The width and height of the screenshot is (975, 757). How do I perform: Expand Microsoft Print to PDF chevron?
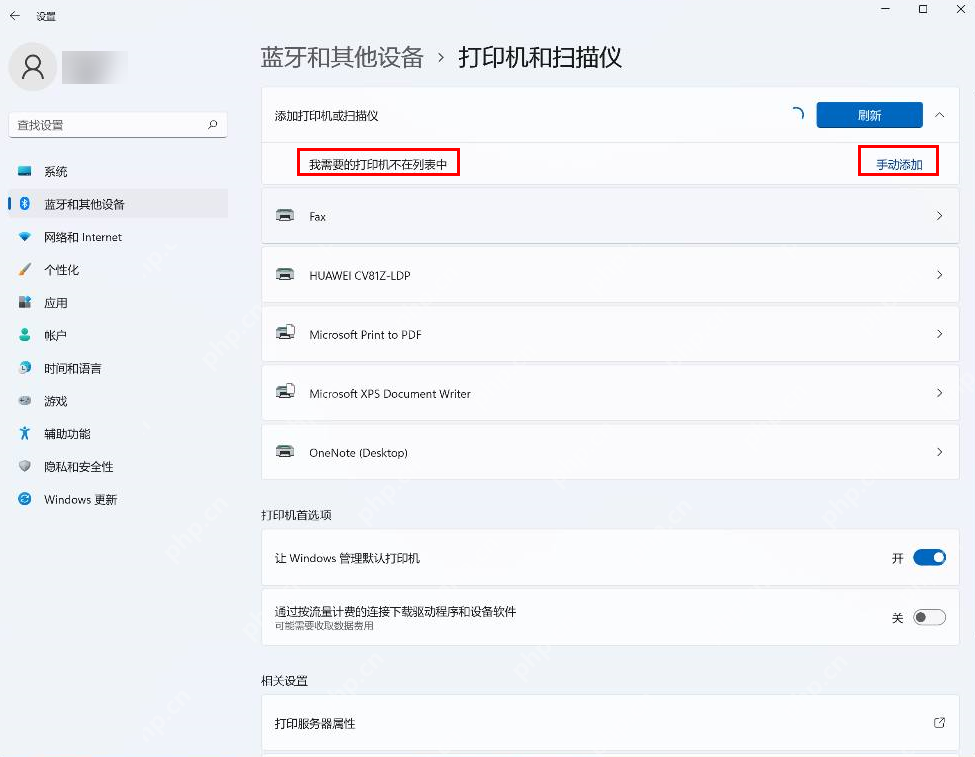[939, 334]
